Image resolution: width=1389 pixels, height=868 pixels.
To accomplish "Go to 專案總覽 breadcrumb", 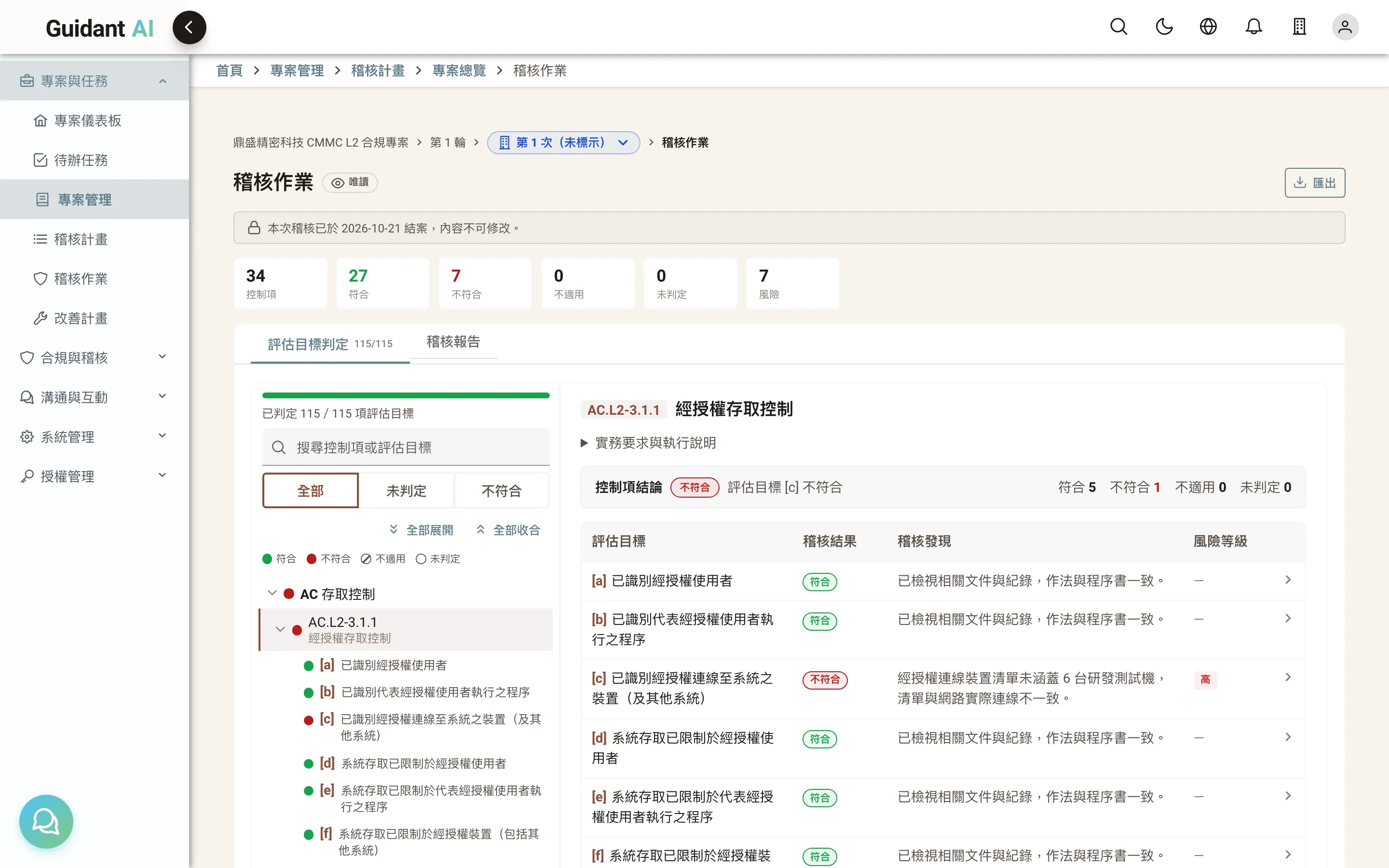I will point(459,70).
